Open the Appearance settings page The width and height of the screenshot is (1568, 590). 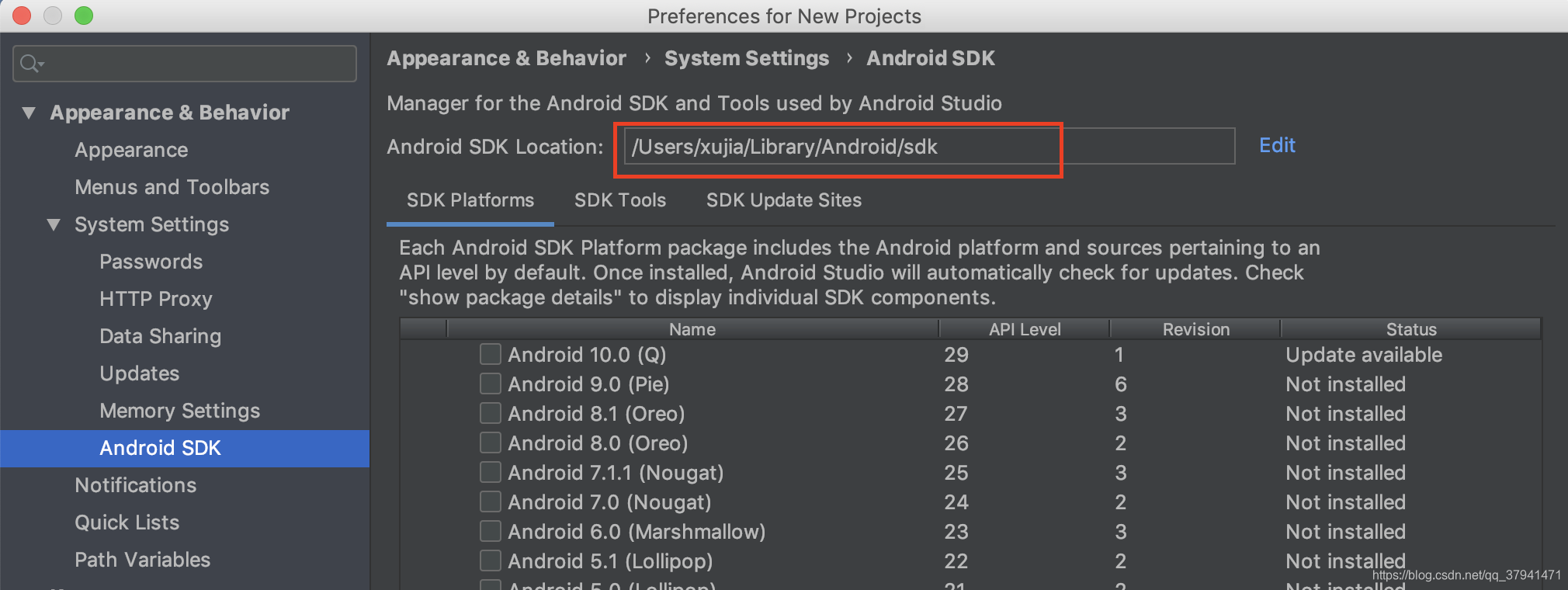tap(131, 150)
